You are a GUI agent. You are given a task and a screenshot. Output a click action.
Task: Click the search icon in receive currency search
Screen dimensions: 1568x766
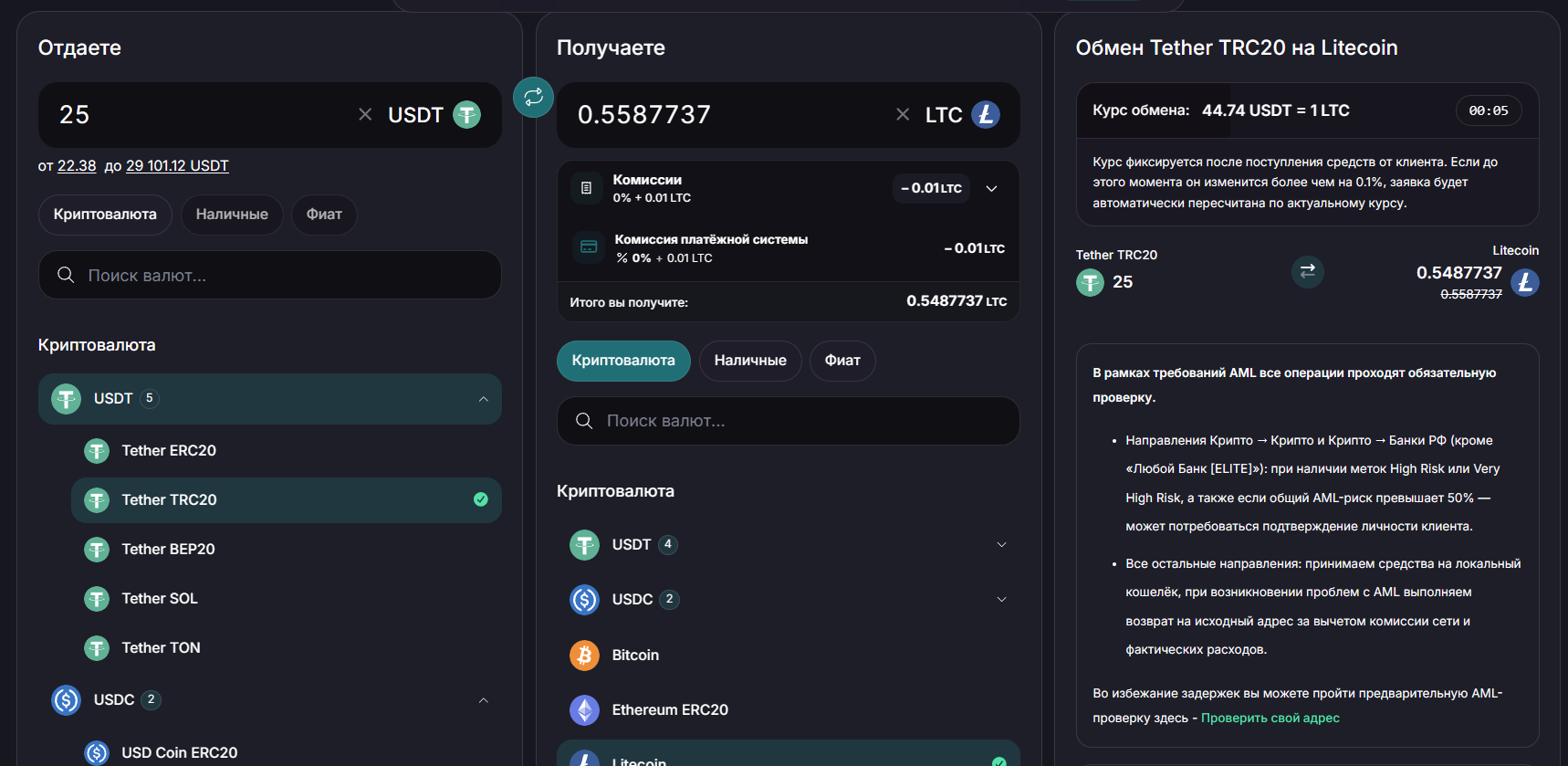[x=584, y=421]
